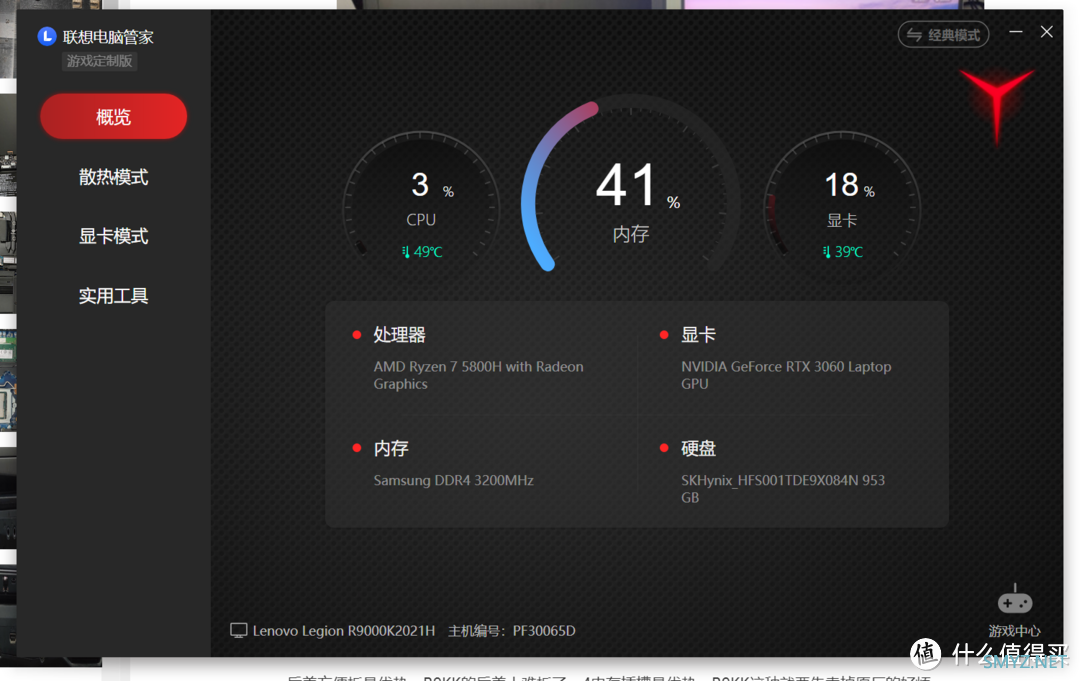The image size is (1080, 681).
Task: Select the 处理器 heading
Action: pos(399,335)
